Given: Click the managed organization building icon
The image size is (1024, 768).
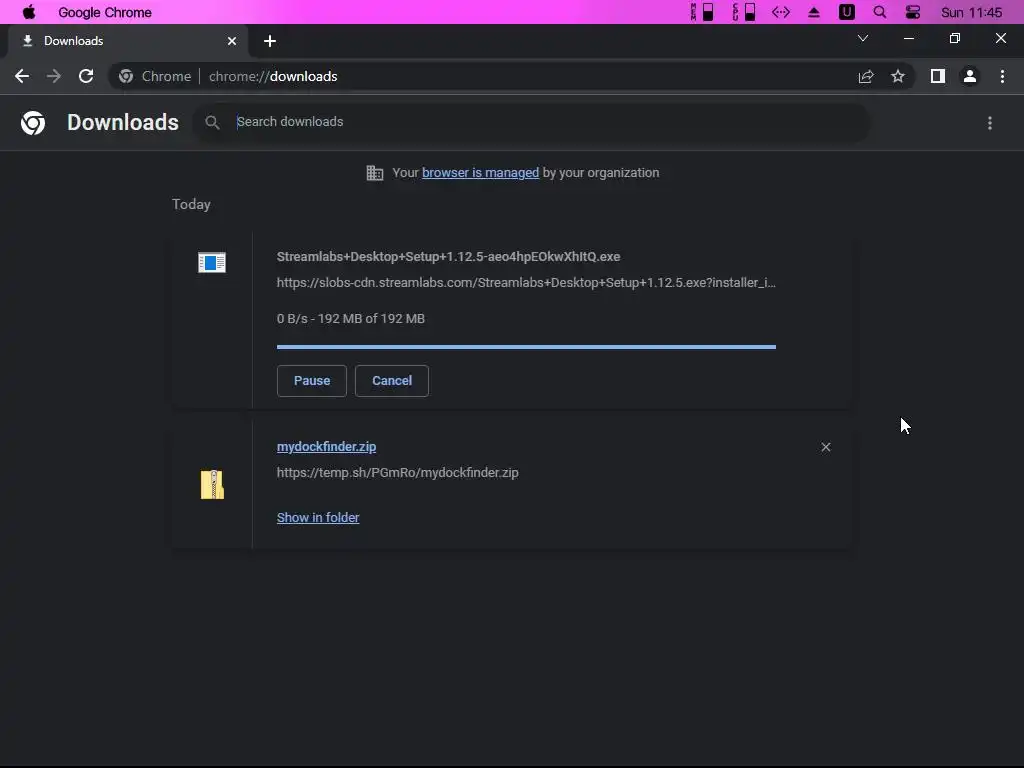Looking at the screenshot, I should (375, 172).
